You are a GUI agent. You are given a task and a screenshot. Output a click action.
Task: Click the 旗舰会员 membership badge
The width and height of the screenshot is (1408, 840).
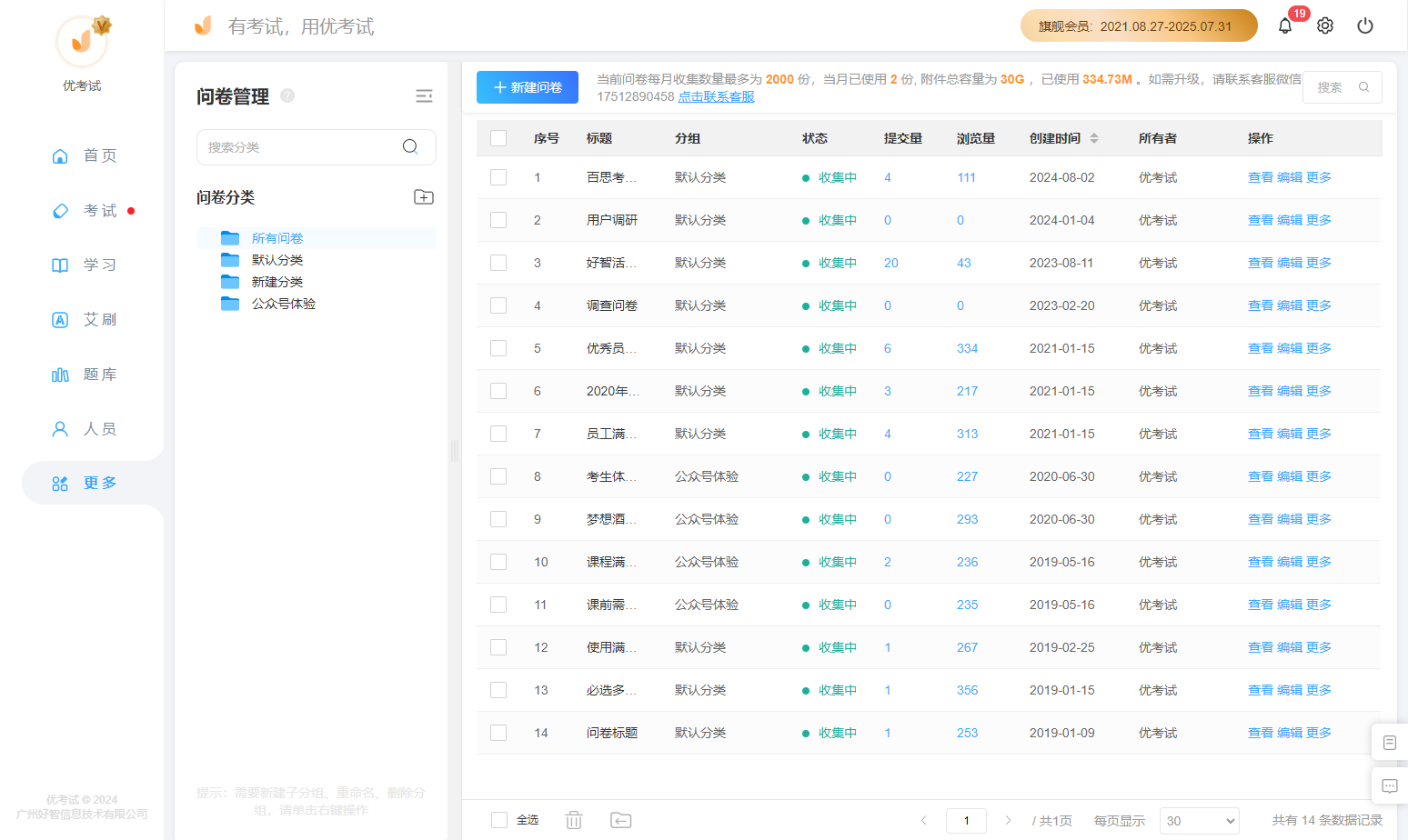[x=1139, y=25]
